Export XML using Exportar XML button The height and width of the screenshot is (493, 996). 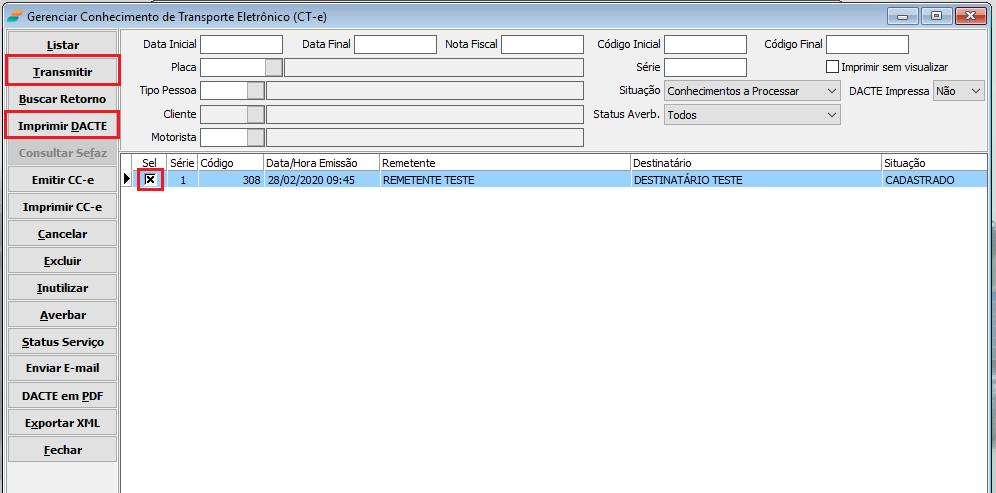click(62, 423)
